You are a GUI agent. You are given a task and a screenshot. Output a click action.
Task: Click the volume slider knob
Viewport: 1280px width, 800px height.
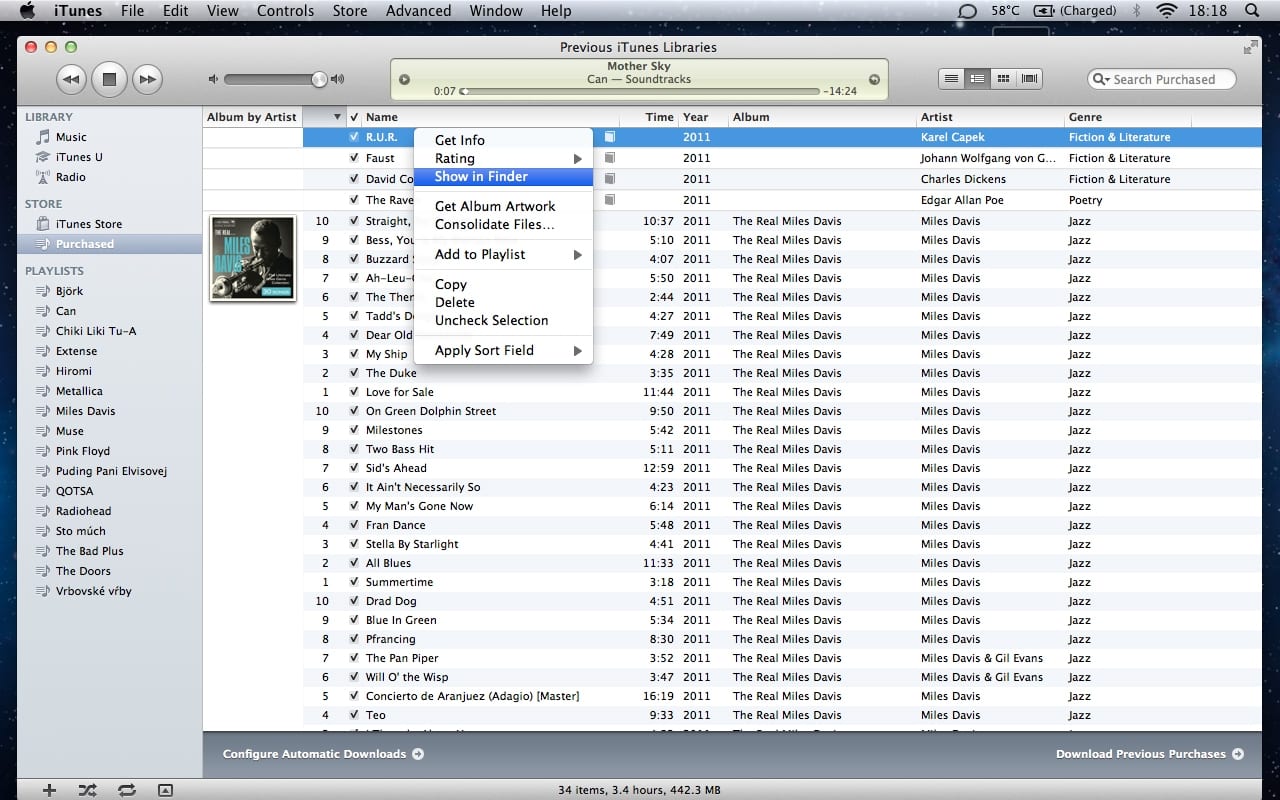(x=319, y=79)
